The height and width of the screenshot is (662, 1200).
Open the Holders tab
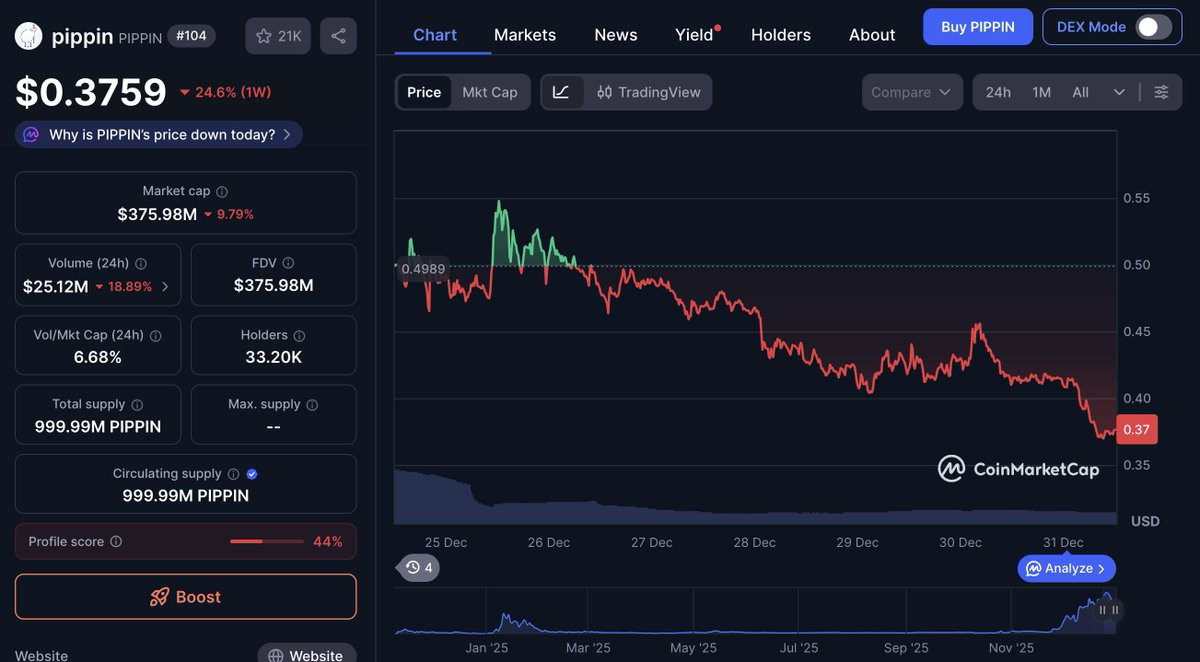tap(781, 35)
